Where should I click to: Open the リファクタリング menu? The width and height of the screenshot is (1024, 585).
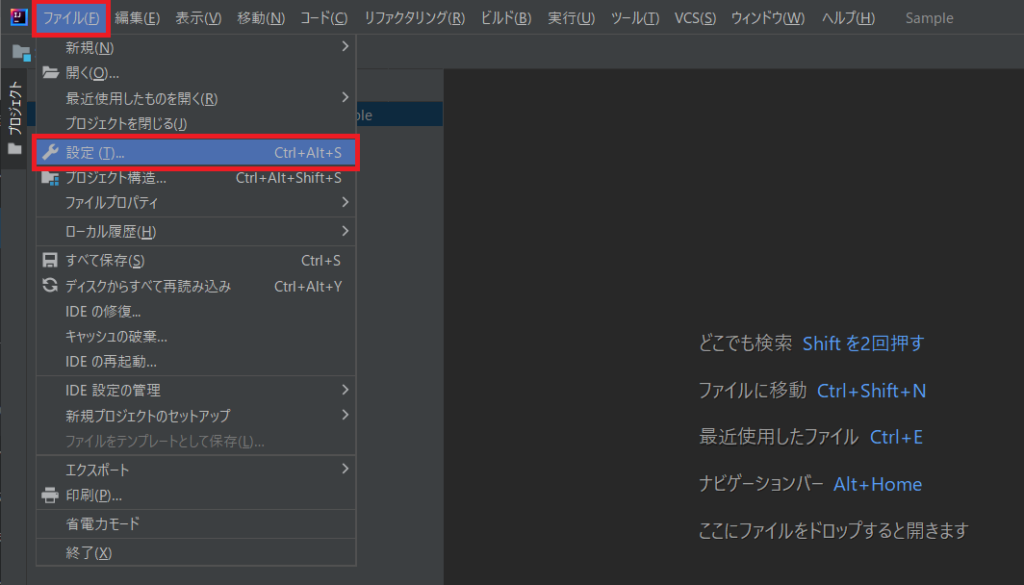[x=414, y=18]
